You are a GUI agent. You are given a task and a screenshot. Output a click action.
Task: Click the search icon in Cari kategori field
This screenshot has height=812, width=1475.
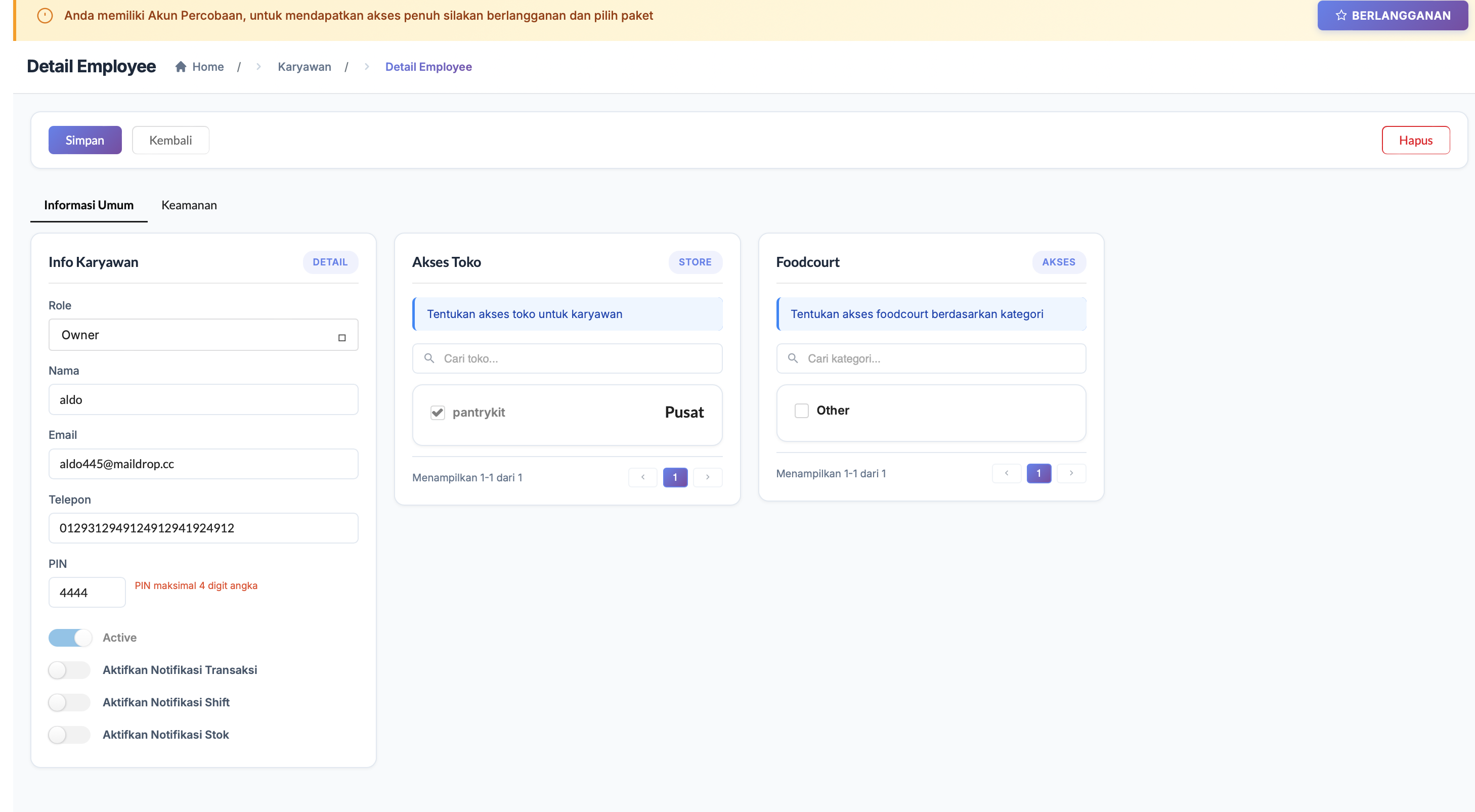[793, 358]
